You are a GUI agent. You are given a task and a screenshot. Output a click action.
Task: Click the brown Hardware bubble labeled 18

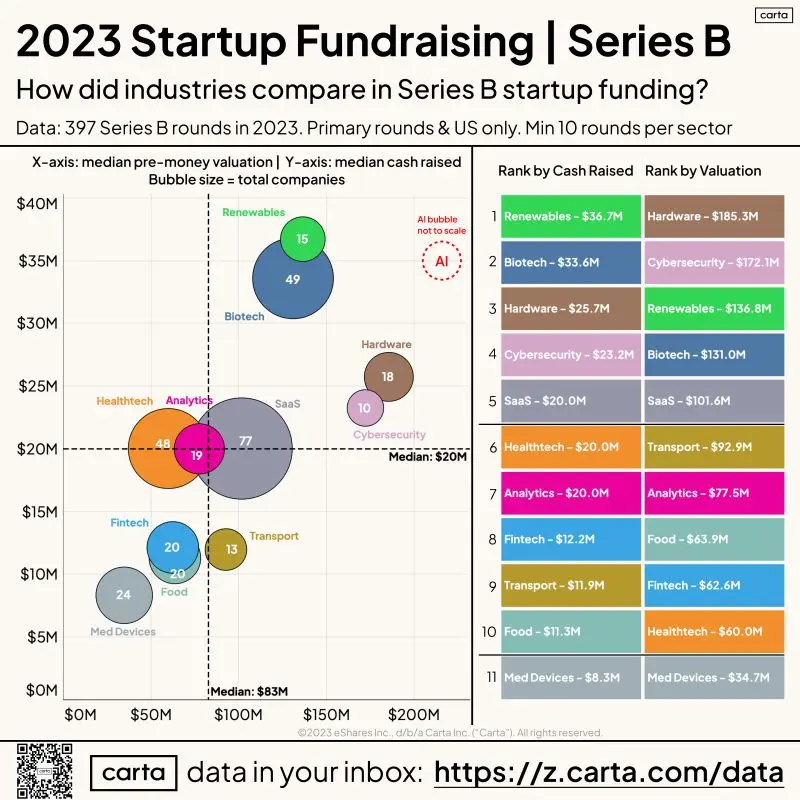[389, 377]
